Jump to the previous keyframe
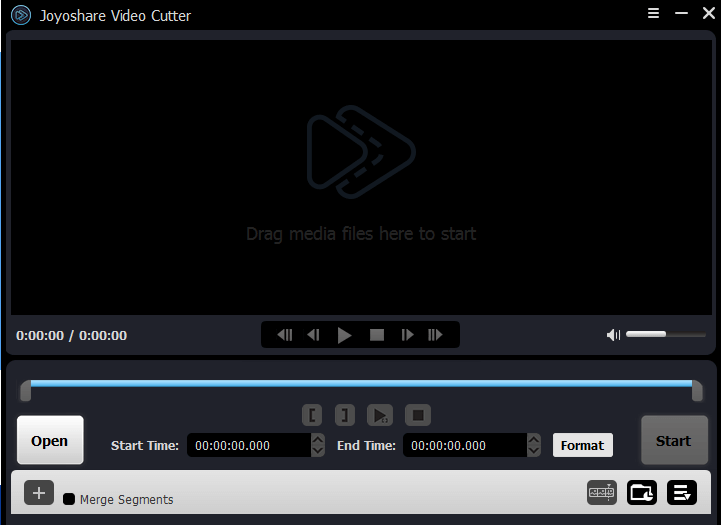 (x=285, y=335)
